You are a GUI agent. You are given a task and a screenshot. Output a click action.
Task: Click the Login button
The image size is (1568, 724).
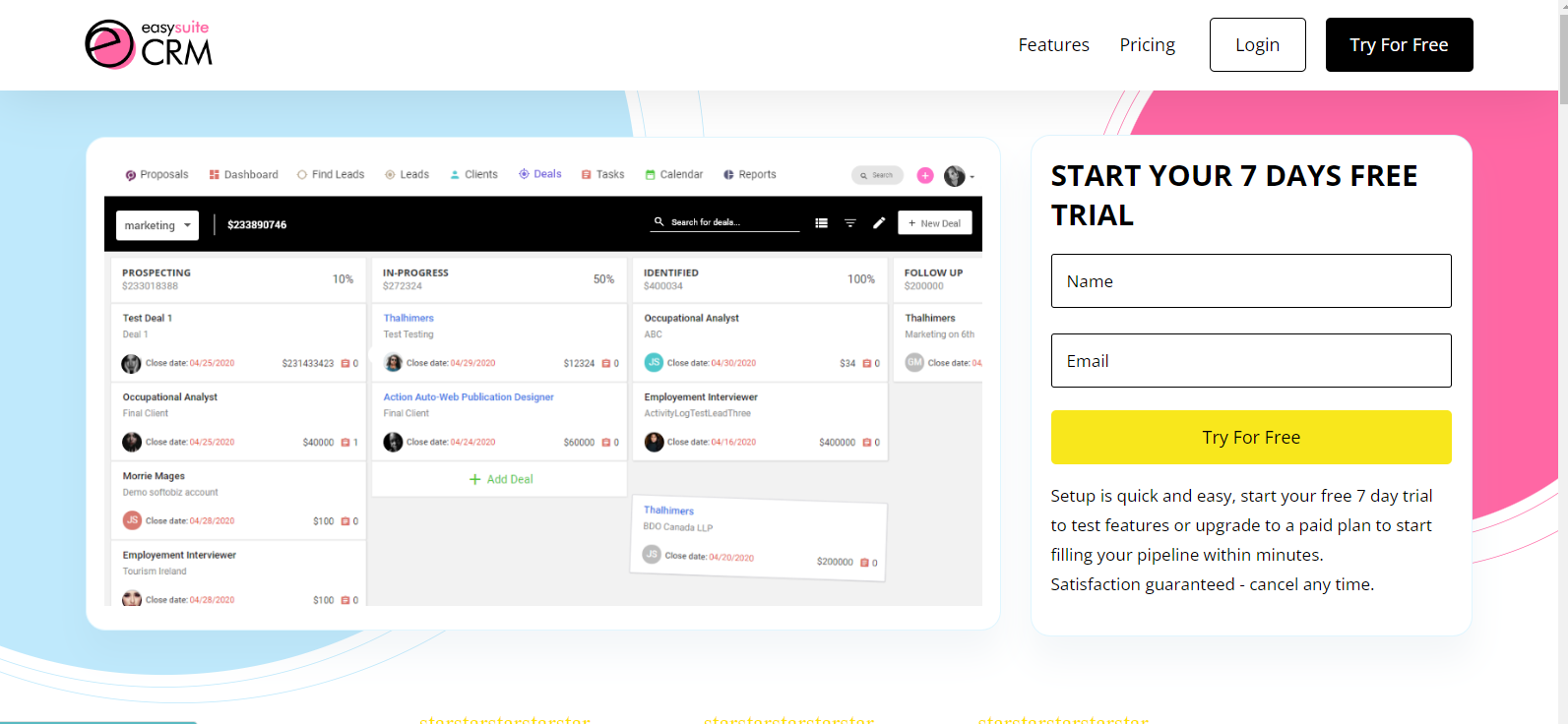click(x=1258, y=45)
